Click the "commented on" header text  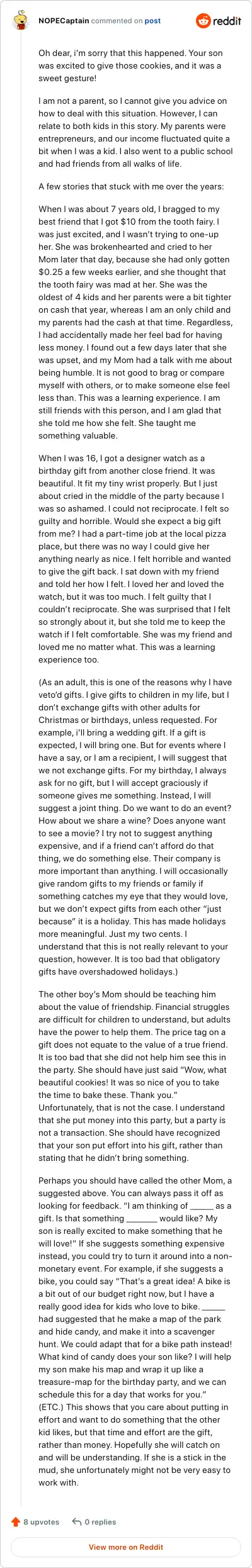pyautogui.click(x=117, y=21)
